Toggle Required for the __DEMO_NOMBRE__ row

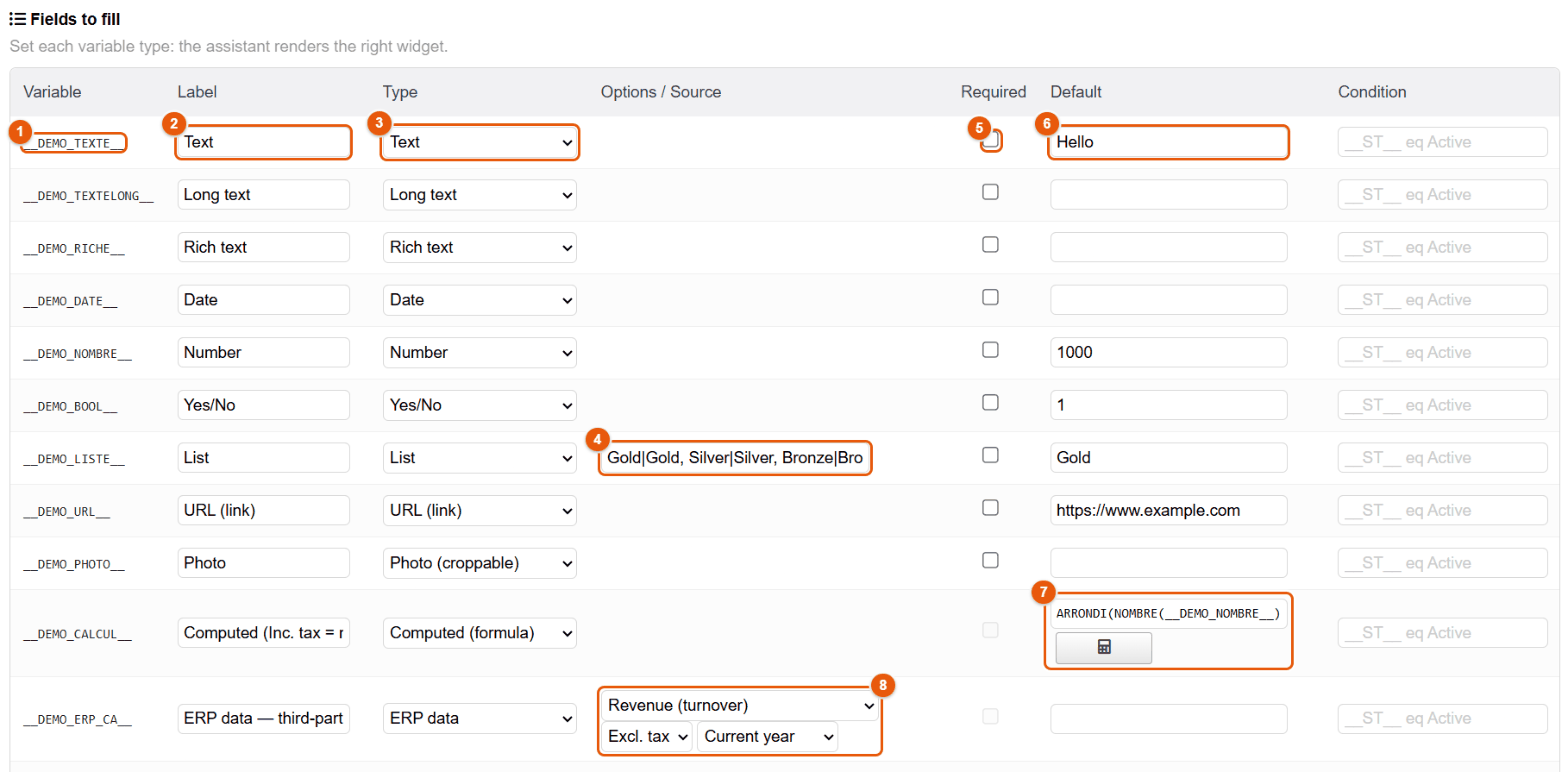(990, 350)
